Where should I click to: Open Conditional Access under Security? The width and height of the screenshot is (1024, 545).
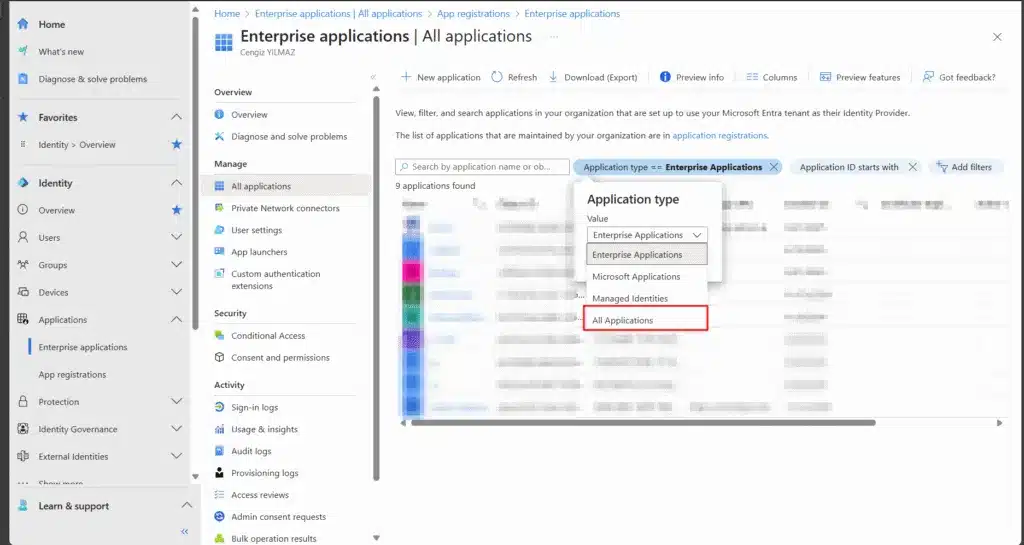268,336
